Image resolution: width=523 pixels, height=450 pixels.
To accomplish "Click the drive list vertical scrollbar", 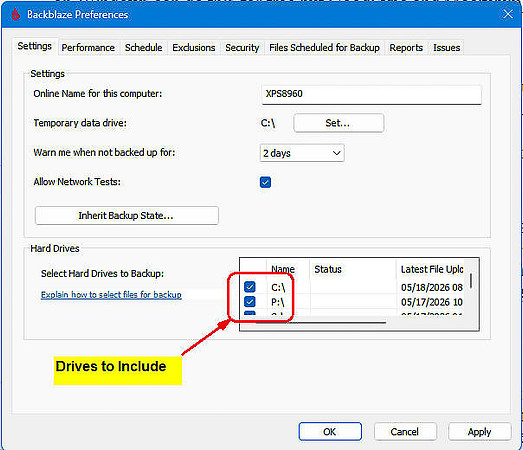I will [471, 281].
